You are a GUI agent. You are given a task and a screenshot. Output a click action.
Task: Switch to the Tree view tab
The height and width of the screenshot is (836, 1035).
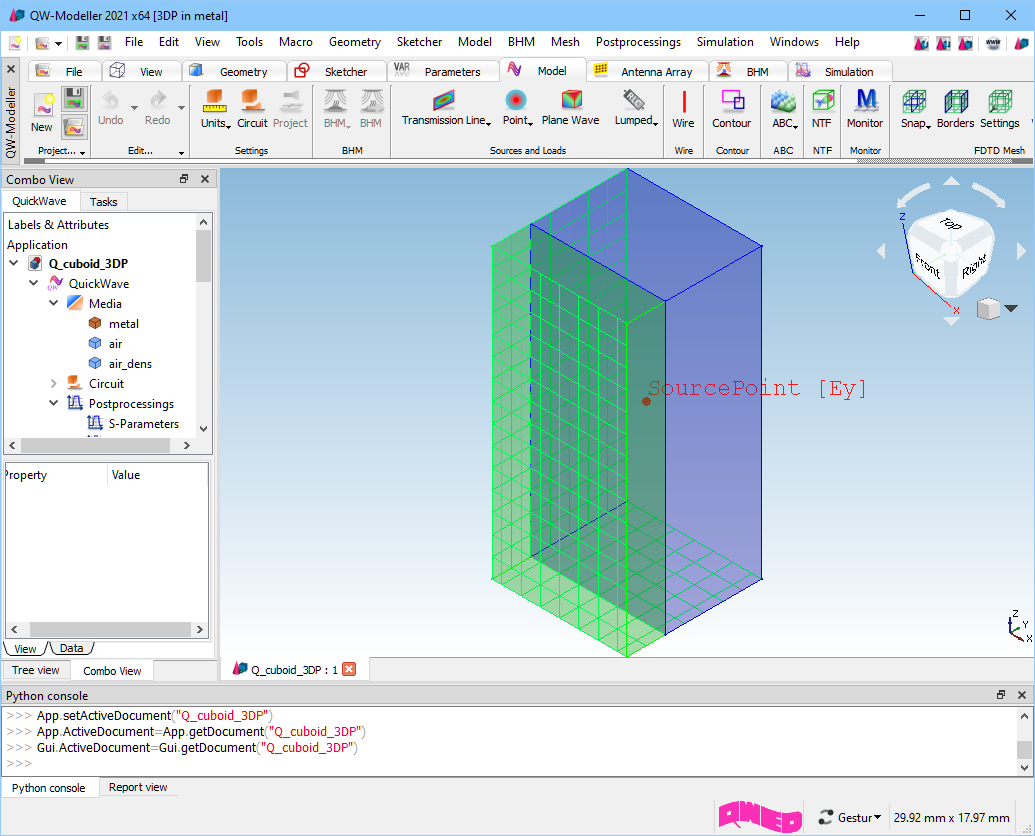pos(36,670)
